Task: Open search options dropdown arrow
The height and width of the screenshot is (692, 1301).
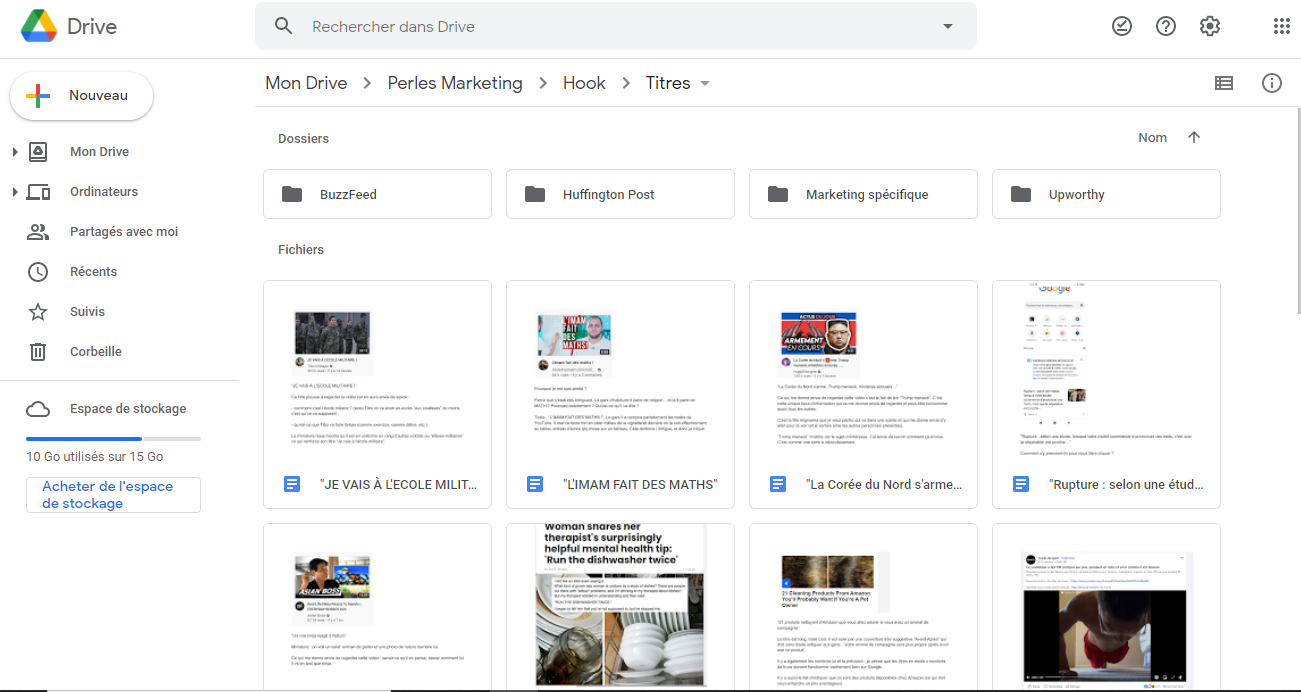Action: (x=948, y=27)
